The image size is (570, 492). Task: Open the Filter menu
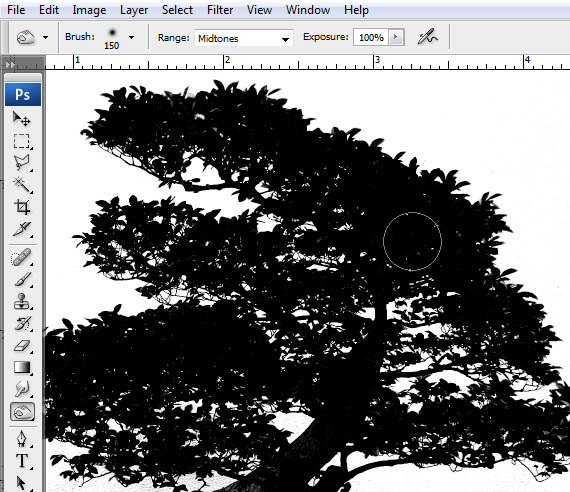coord(220,10)
